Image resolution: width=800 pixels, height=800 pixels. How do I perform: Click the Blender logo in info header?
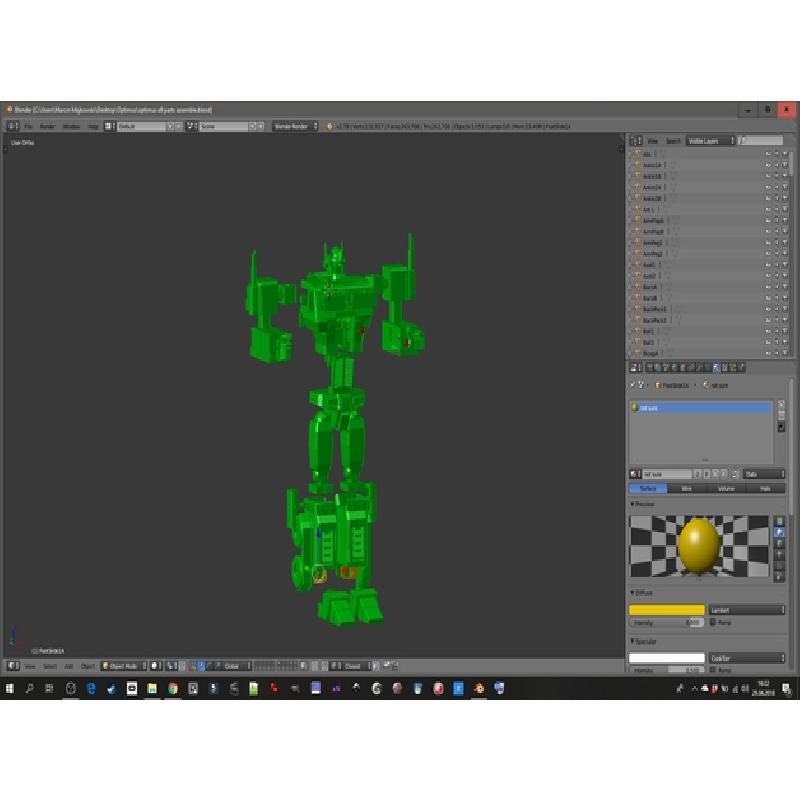tap(329, 126)
